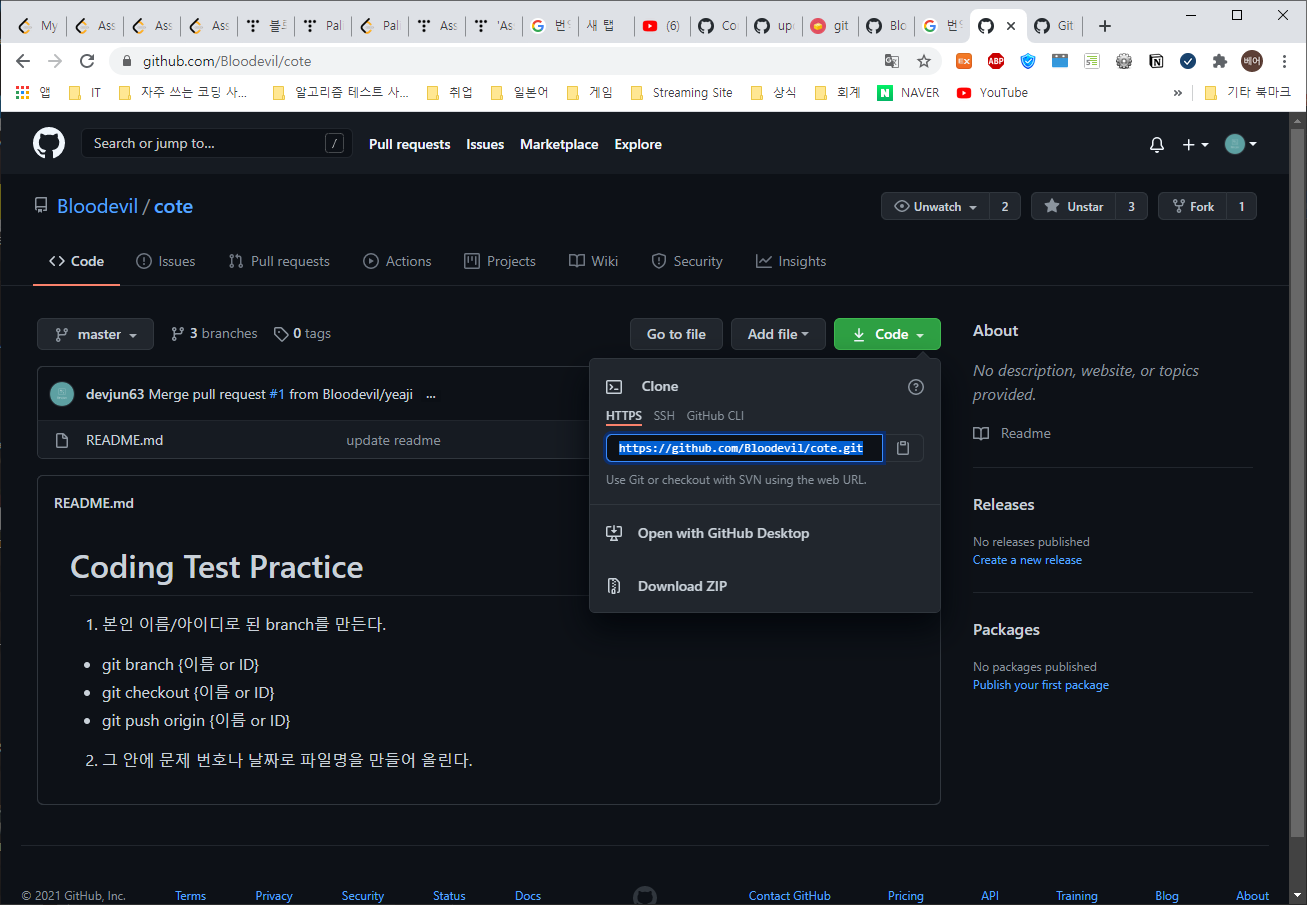Click Publish your first package

pyautogui.click(x=1041, y=685)
